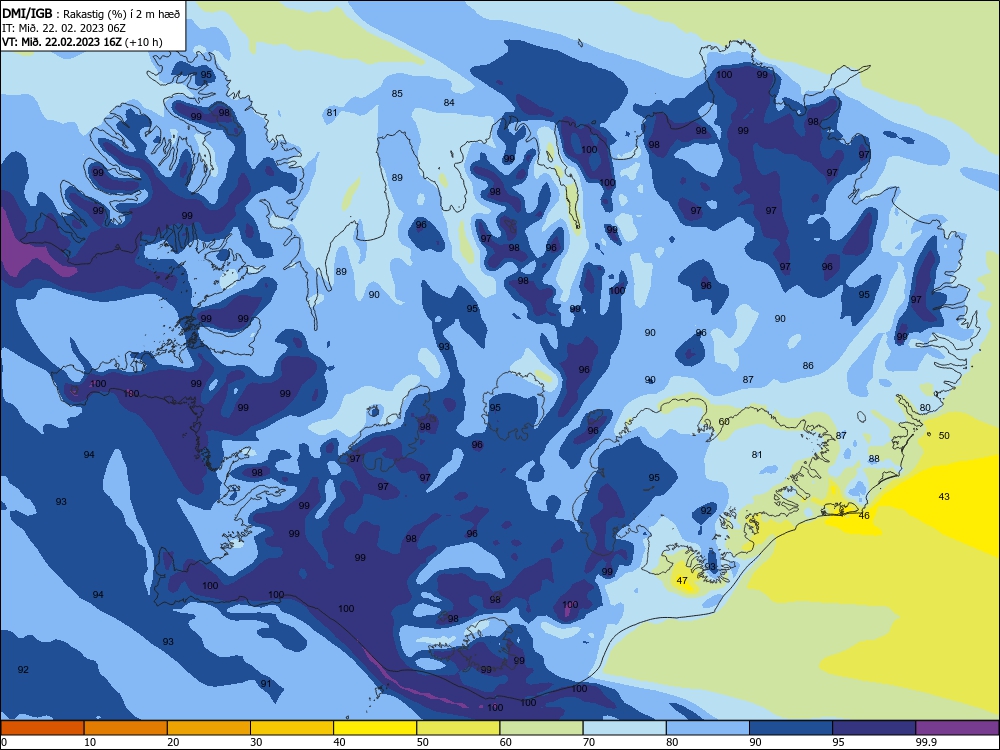Select the medium blue 90–95 legend swatch
Image resolution: width=1000 pixels, height=750 pixels.
tap(791, 728)
